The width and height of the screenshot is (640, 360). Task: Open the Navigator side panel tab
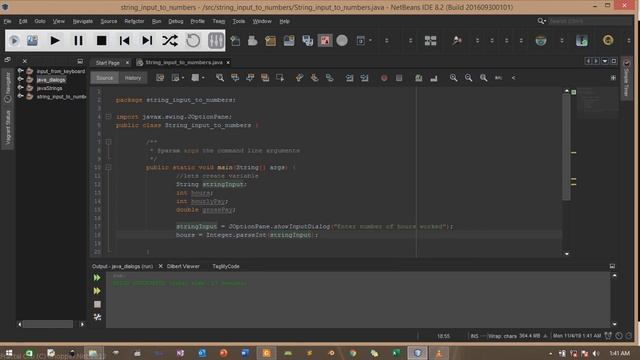point(7,87)
